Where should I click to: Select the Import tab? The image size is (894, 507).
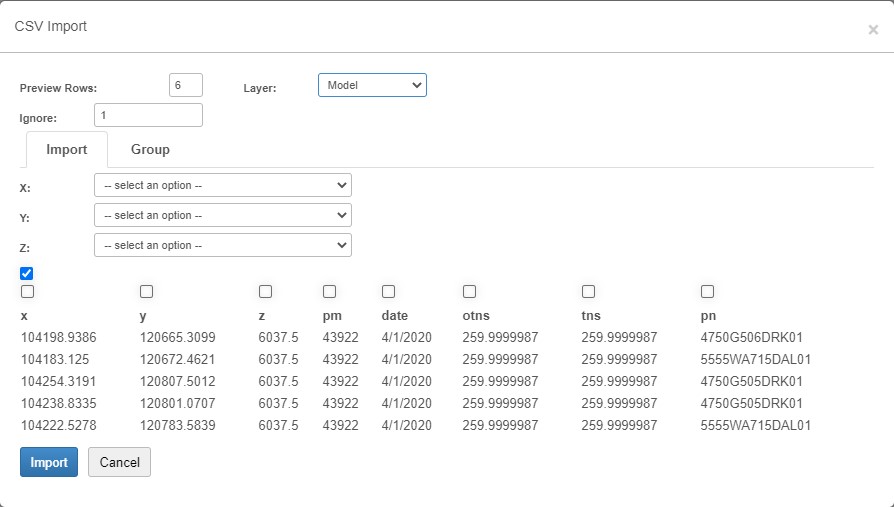click(67, 149)
